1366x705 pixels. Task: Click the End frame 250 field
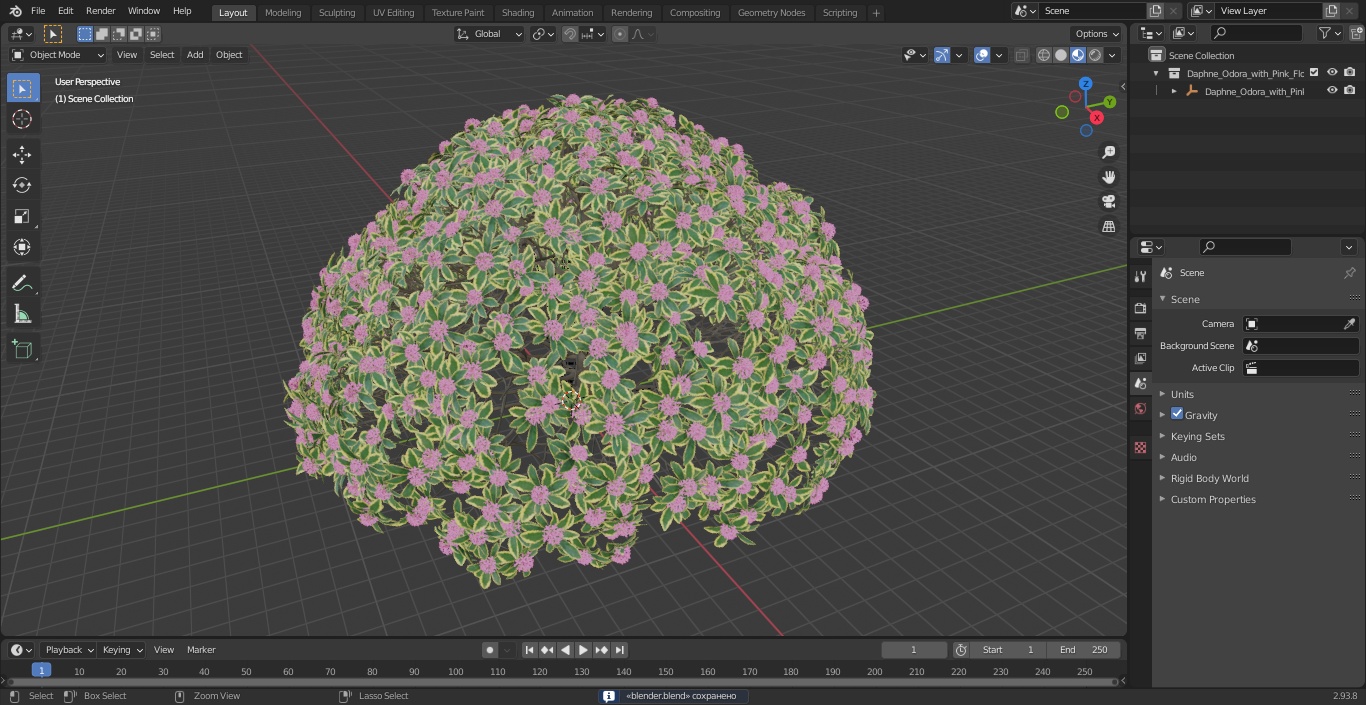[x=1084, y=650]
